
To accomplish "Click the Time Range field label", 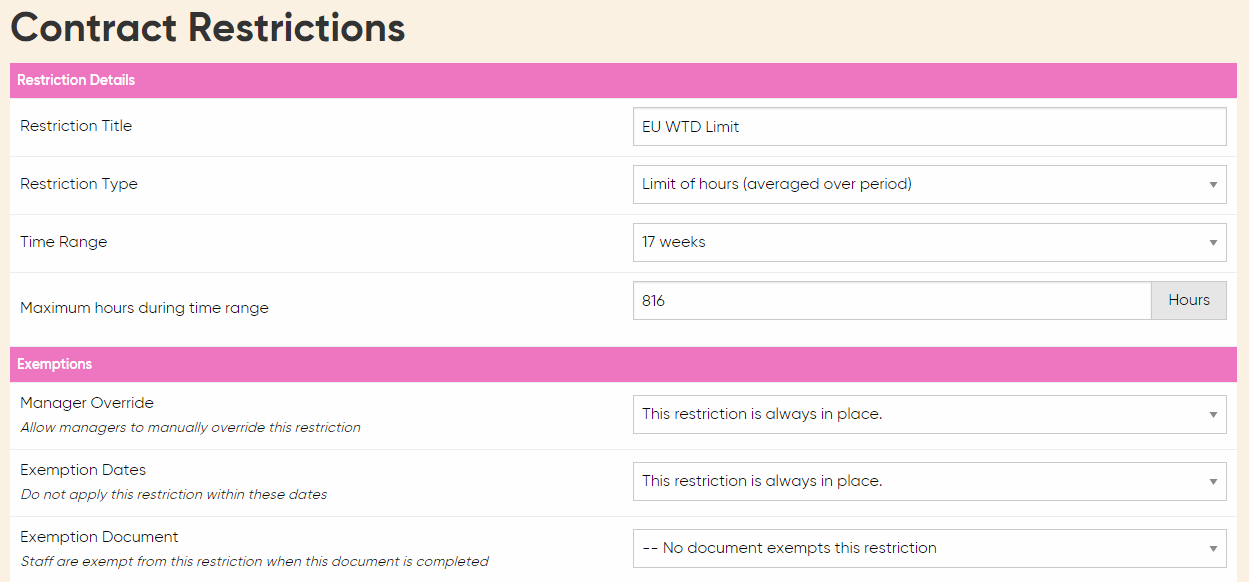I will click(x=63, y=242).
